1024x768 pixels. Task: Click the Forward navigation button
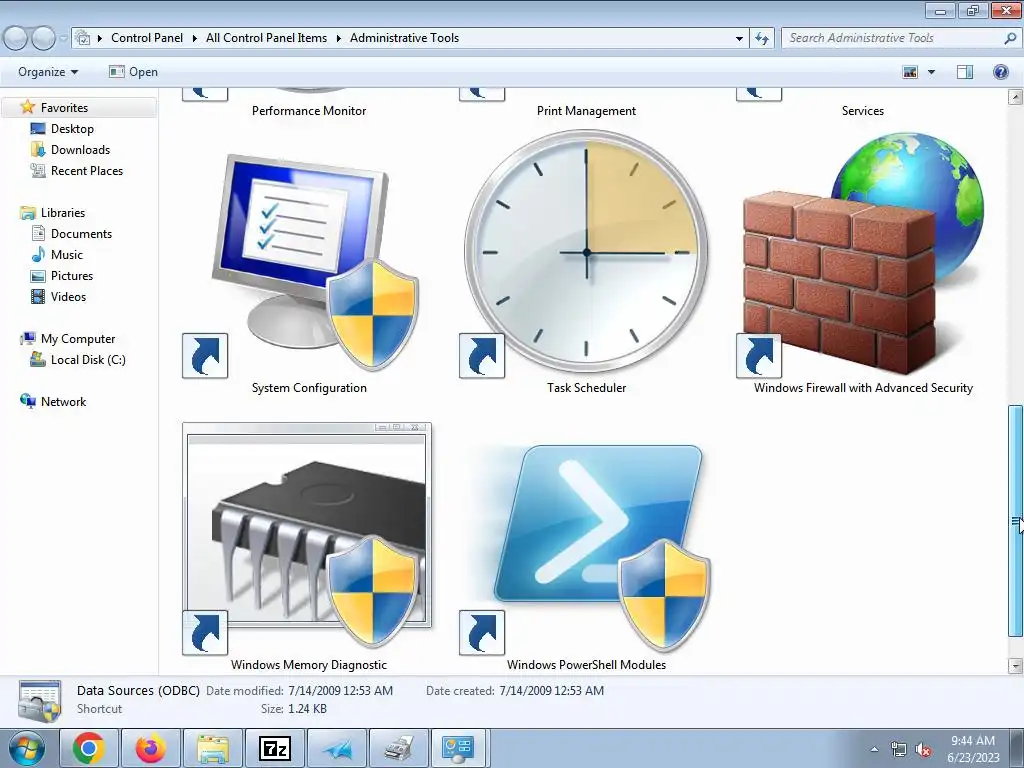pyautogui.click(x=43, y=39)
